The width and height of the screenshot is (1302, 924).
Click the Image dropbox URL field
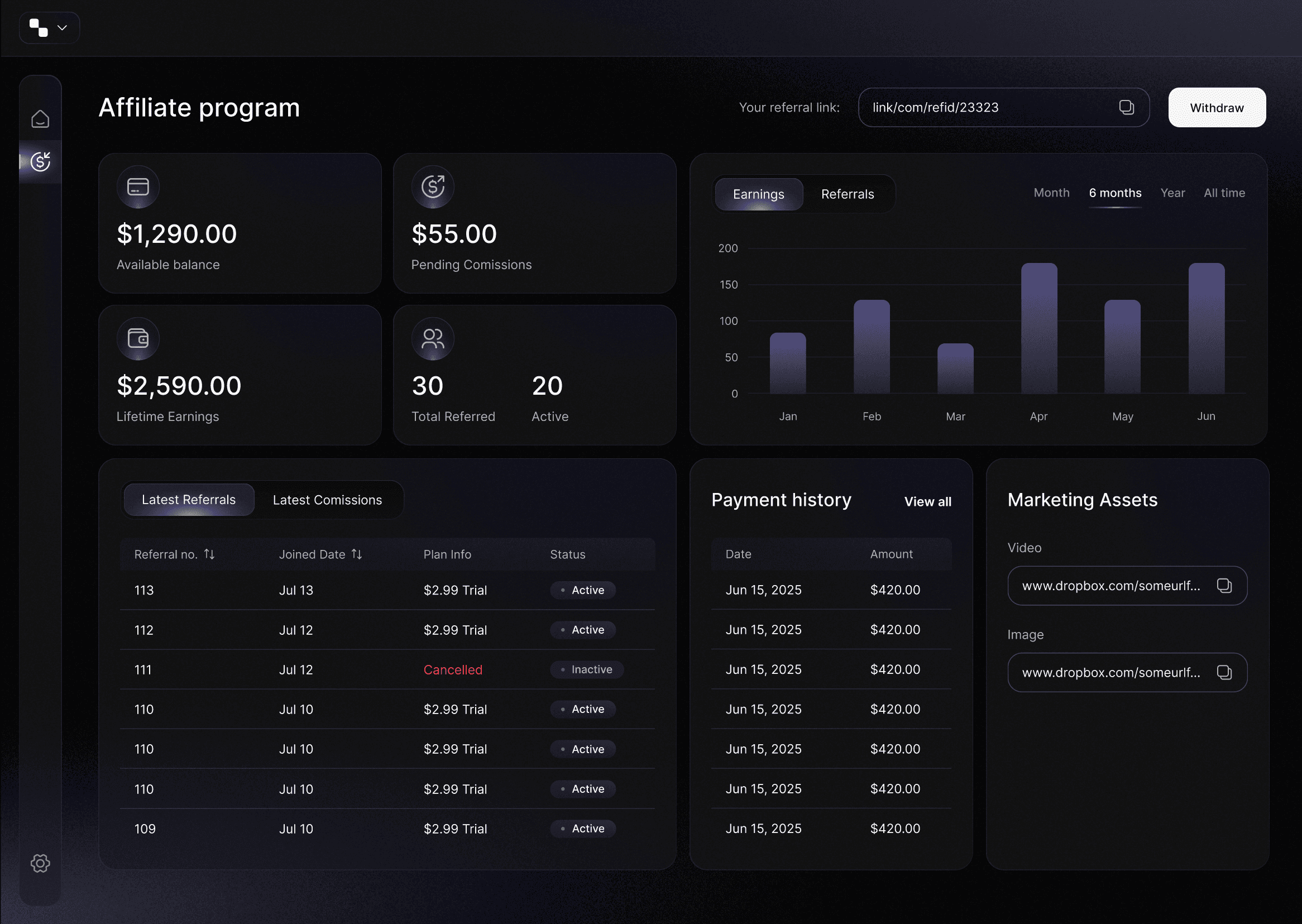pyautogui.click(x=1127, y=673)
